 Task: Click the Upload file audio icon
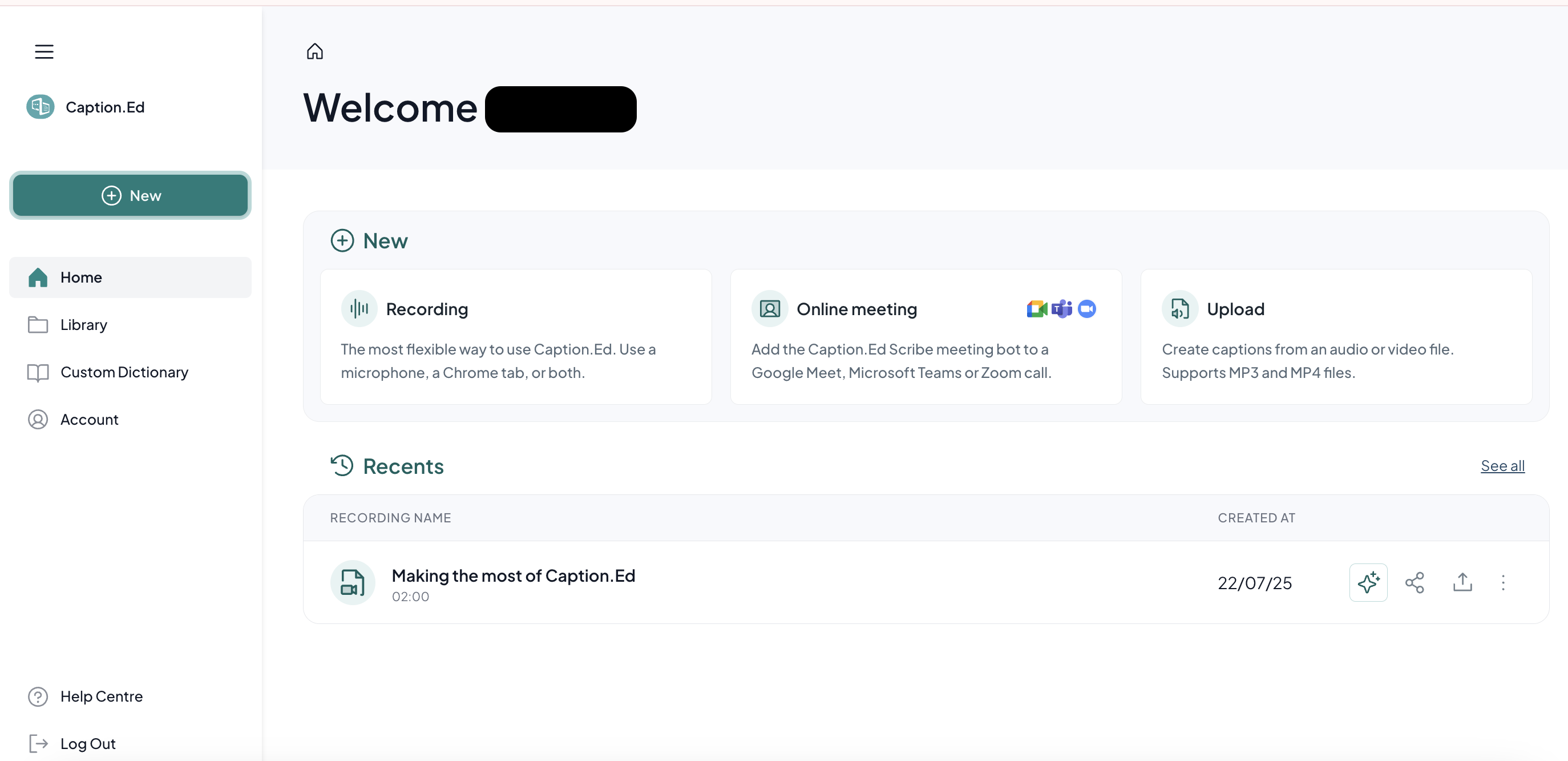pyautogui.click(x=1179, y=309)
